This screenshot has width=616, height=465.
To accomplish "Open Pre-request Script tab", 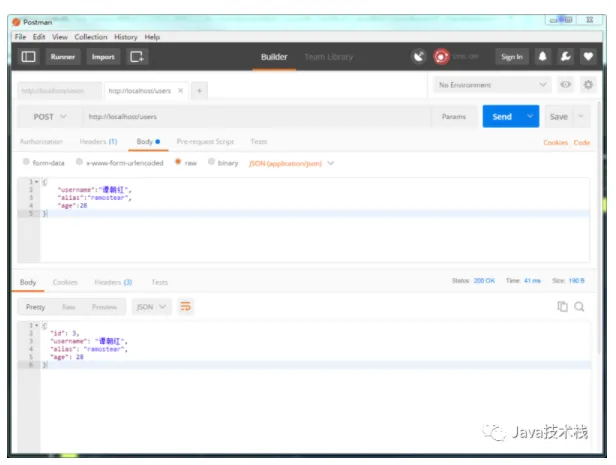I will pos(205,141).
